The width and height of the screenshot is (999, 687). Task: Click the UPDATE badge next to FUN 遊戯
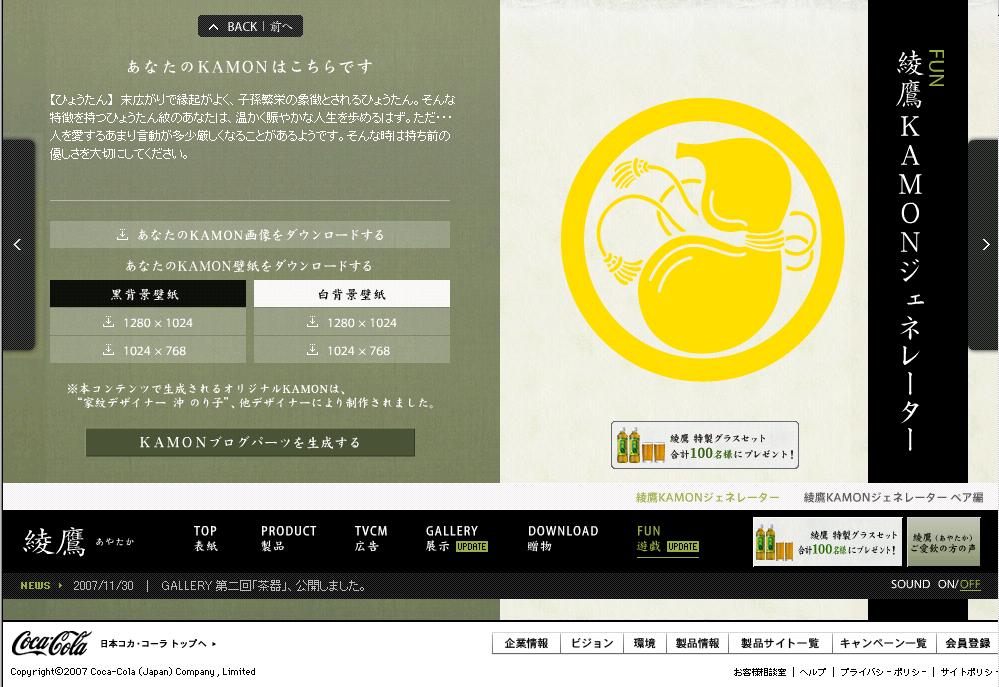[x=683, y=547]
